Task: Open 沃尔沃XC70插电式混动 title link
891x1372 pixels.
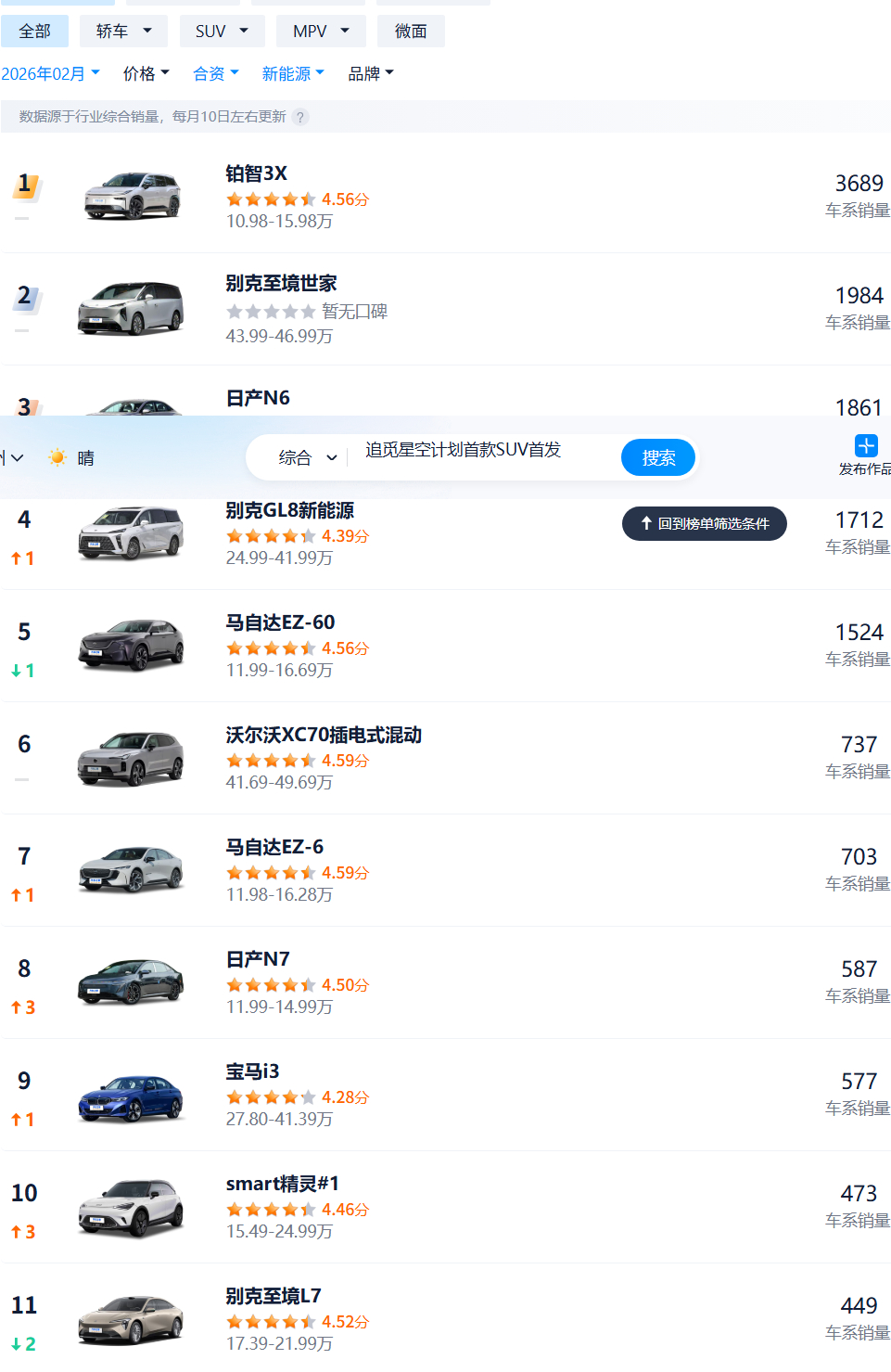Action: coord(324,735)
